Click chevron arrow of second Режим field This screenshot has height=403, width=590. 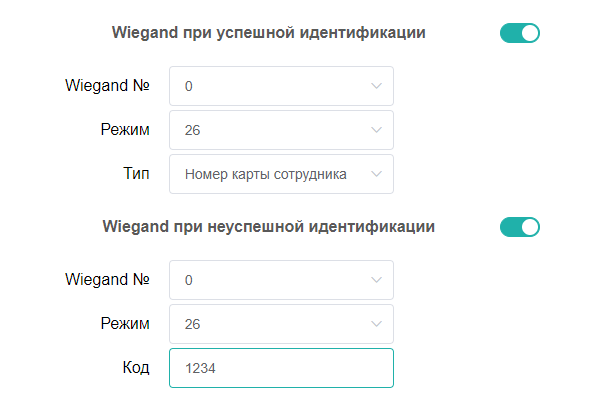(376, 324)
